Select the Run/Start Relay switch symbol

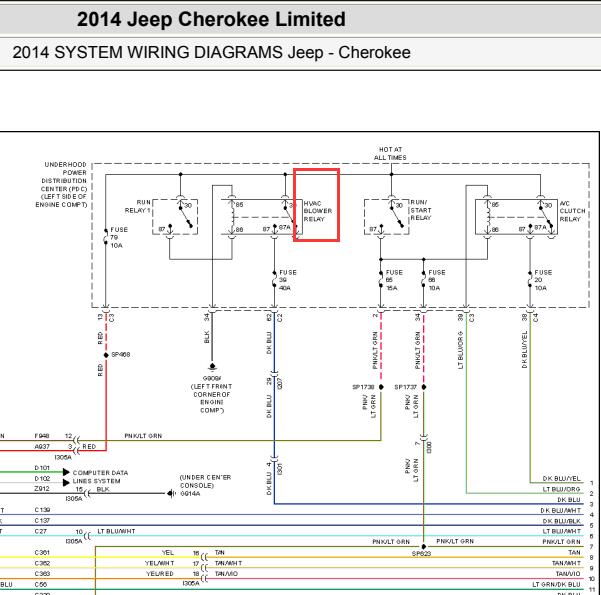point(387,217)
